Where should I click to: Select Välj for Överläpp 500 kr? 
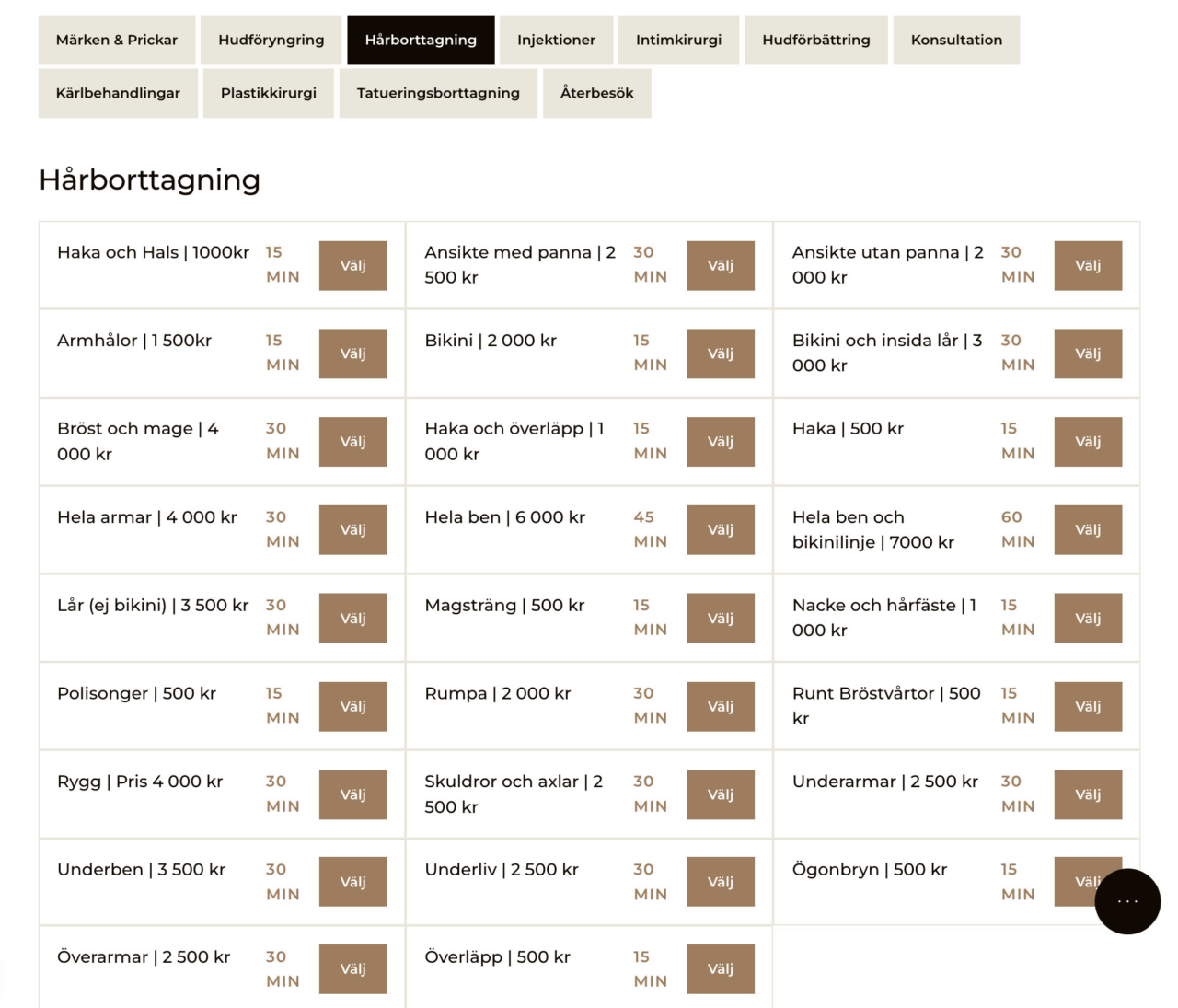coord(720,968)
